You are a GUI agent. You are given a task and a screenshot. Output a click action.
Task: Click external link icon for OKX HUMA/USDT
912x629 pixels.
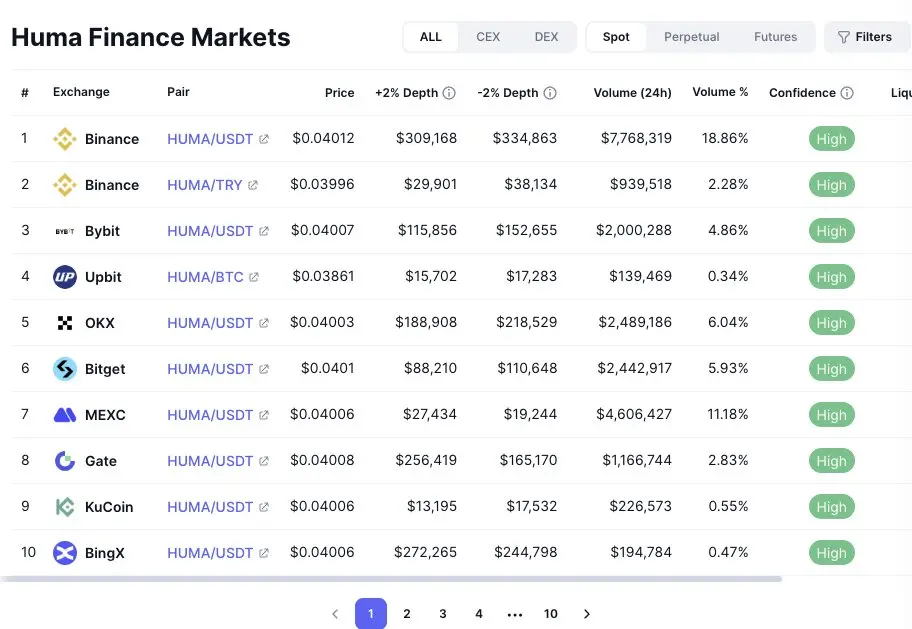coord(263,323)
